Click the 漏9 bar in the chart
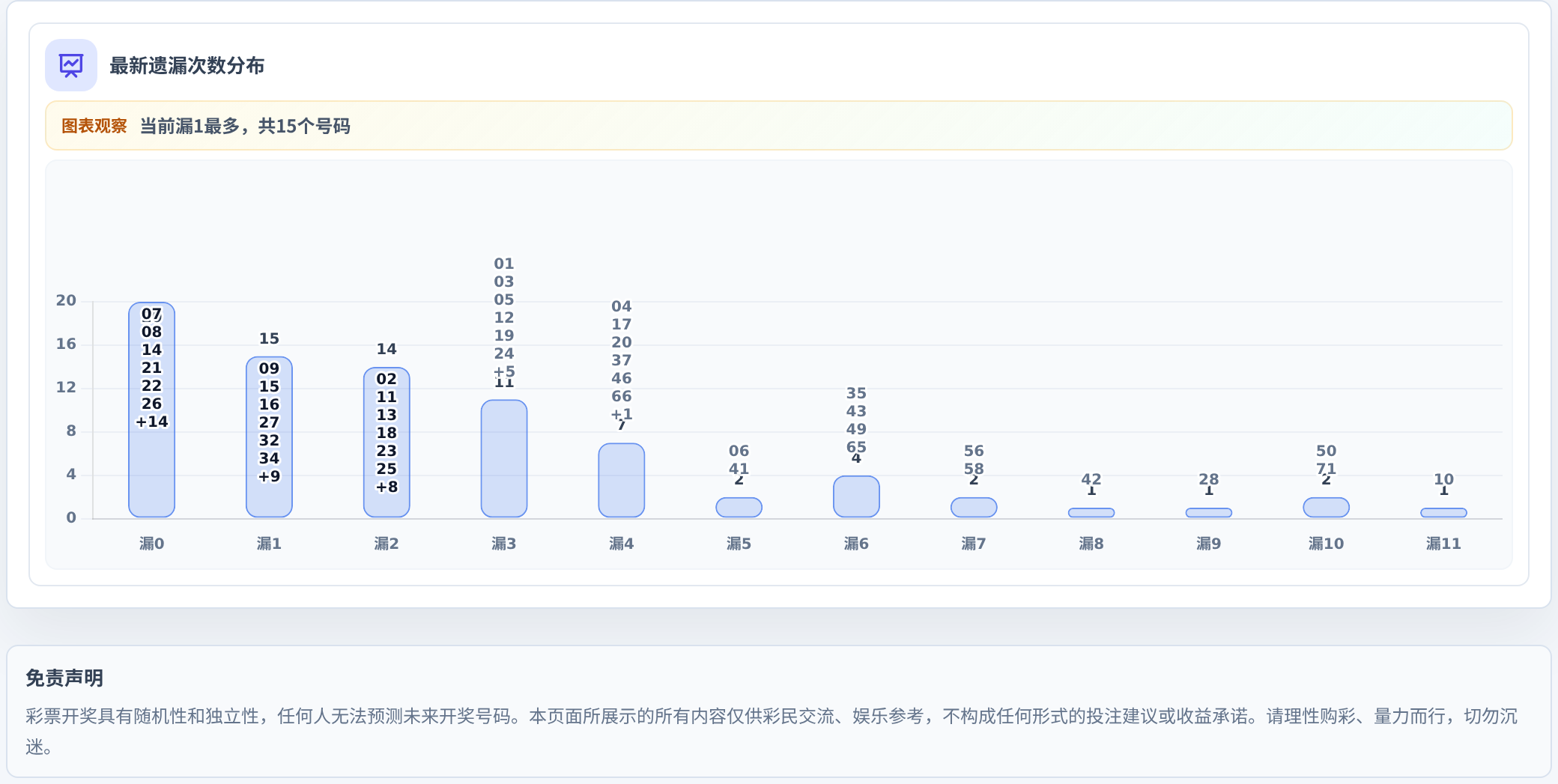Image resolution: width=1558 pixels, height=784 pixels. tap(1209, 513)
